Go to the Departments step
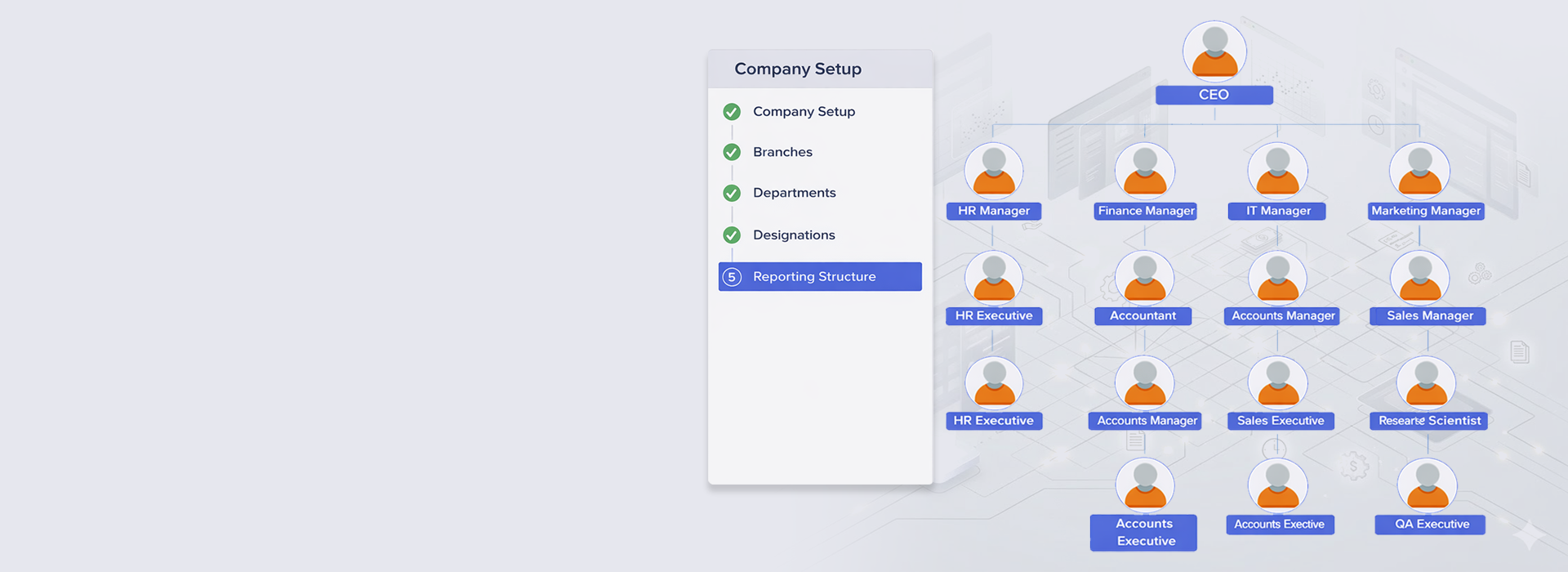Viewport: 1568px width, 572px height. click(794, 193)
